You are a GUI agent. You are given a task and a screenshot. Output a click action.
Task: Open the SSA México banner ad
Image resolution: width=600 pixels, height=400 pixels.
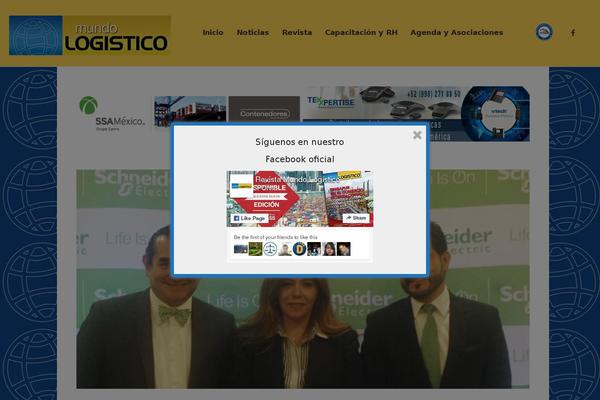tap(112, 113)
